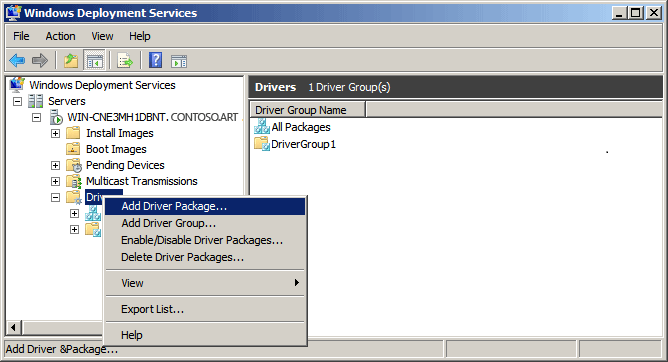668x362 pixels.
Task: Open the Action menu in menu bar
Action: [60, 36]
